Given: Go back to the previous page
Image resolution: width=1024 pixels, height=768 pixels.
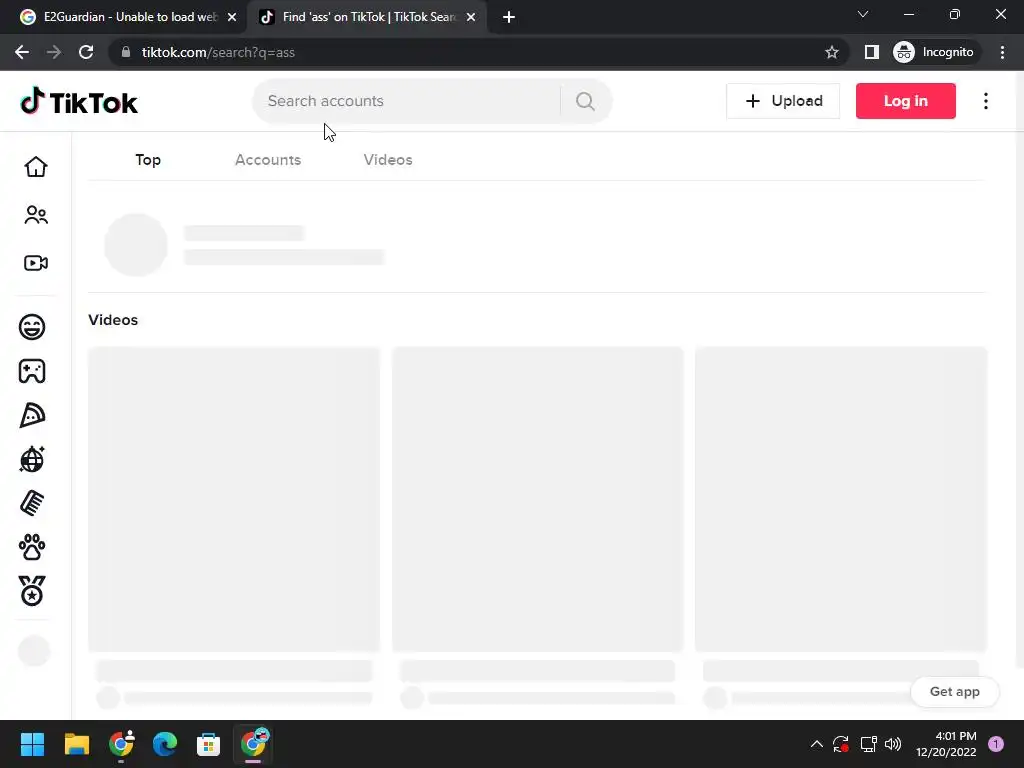Looking at the screenshot, I should 22,52.
